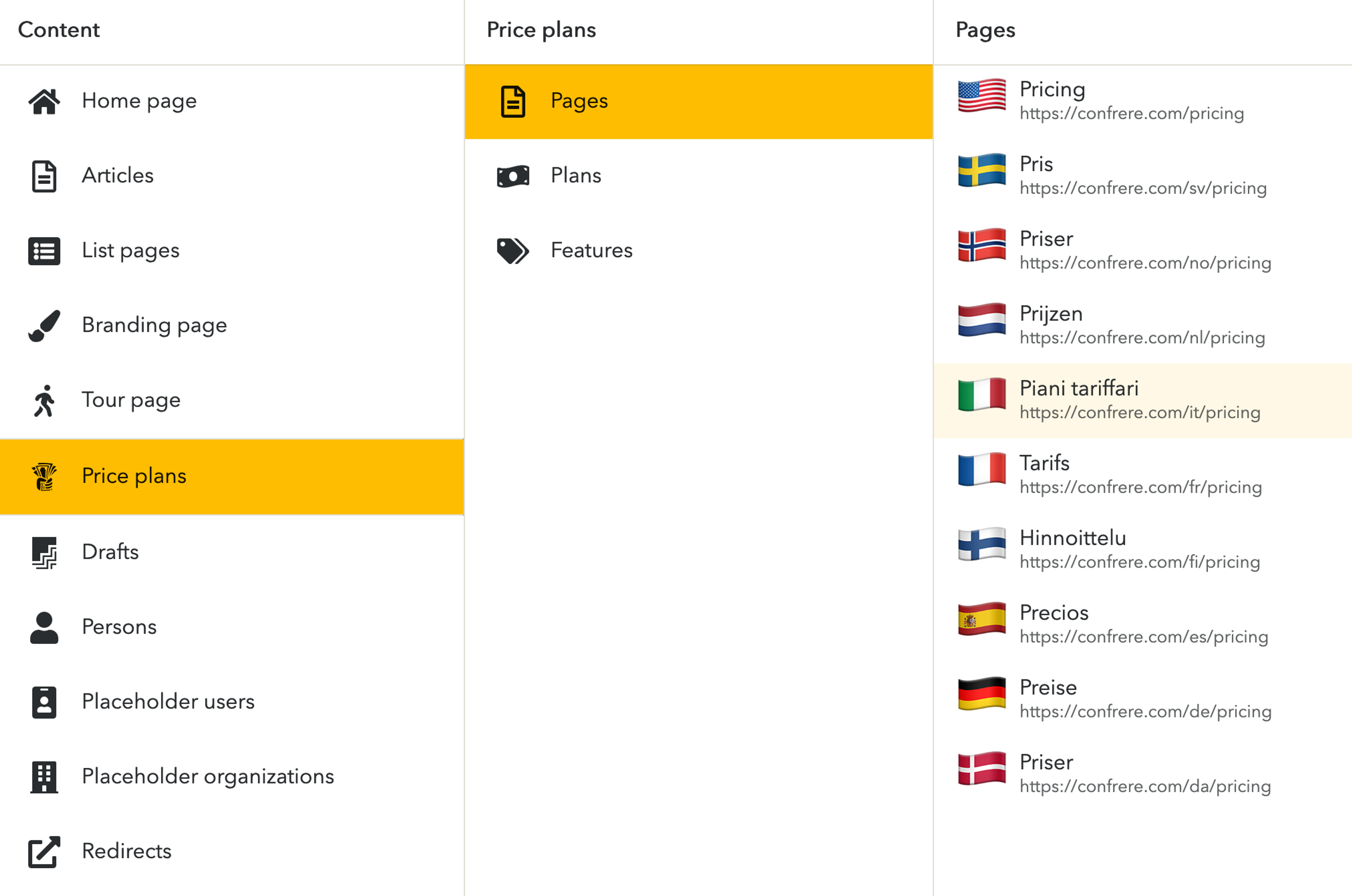Click the money bill Plans icon
The image size is (1352, 896).
pos(513,176)
